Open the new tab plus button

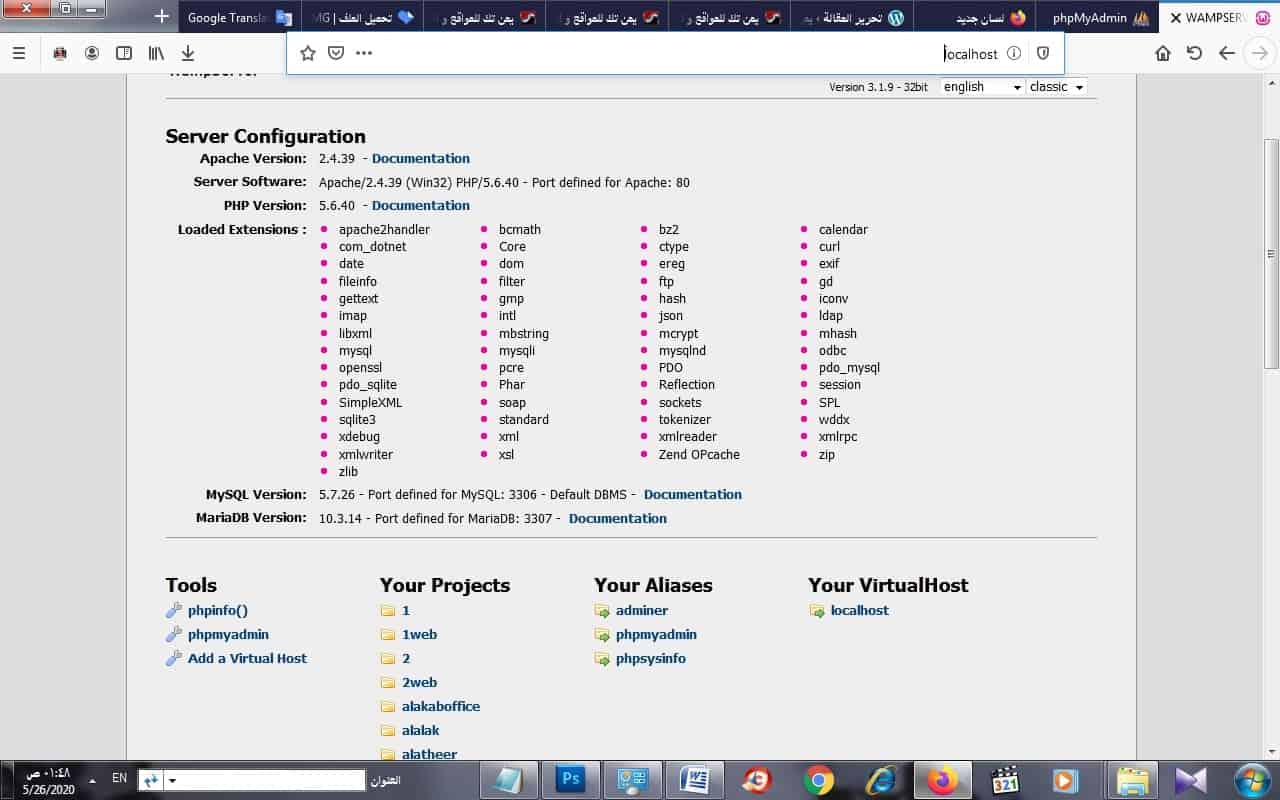[x=161, y=17]
